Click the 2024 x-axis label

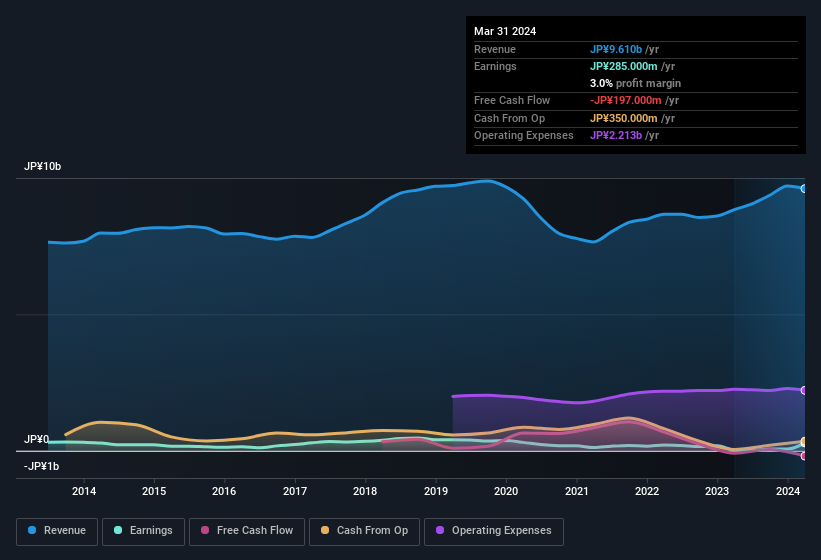click(788, 491)
